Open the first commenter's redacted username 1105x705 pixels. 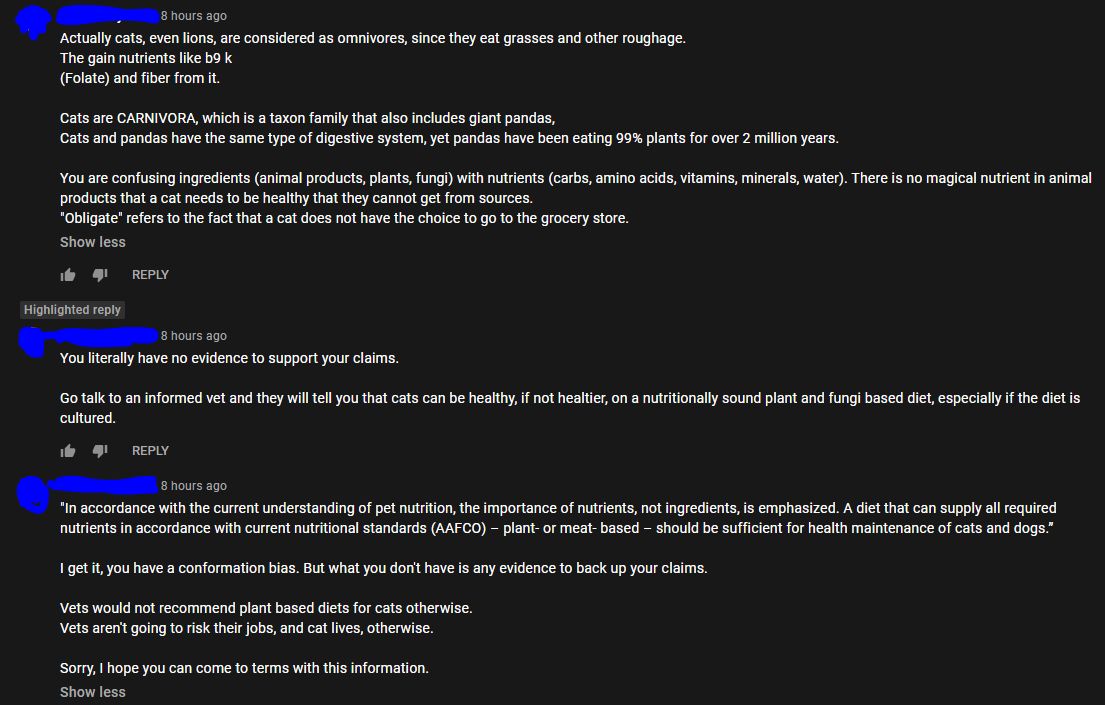point(108,15)
